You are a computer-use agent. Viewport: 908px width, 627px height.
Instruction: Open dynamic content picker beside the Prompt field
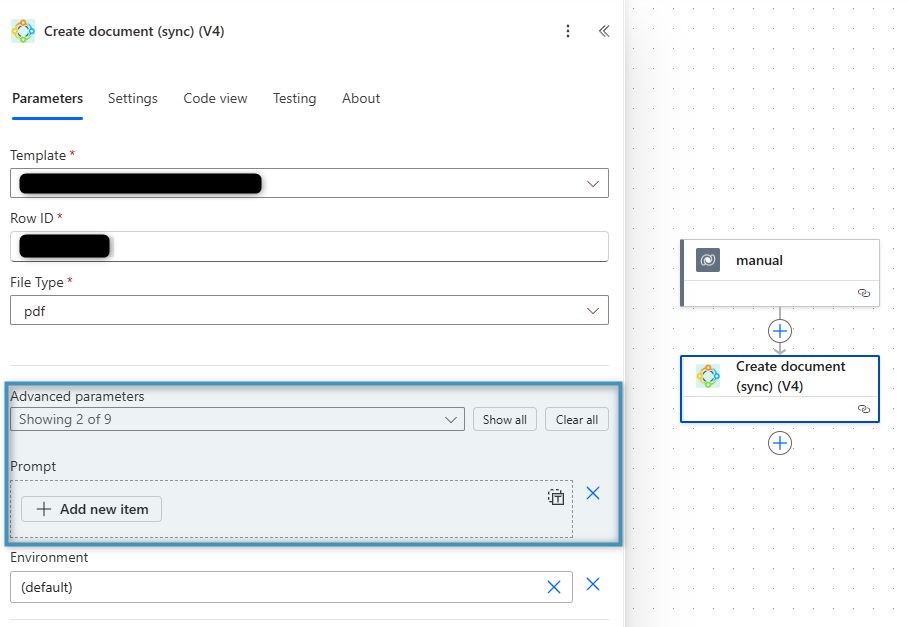(x=556, y=497)
